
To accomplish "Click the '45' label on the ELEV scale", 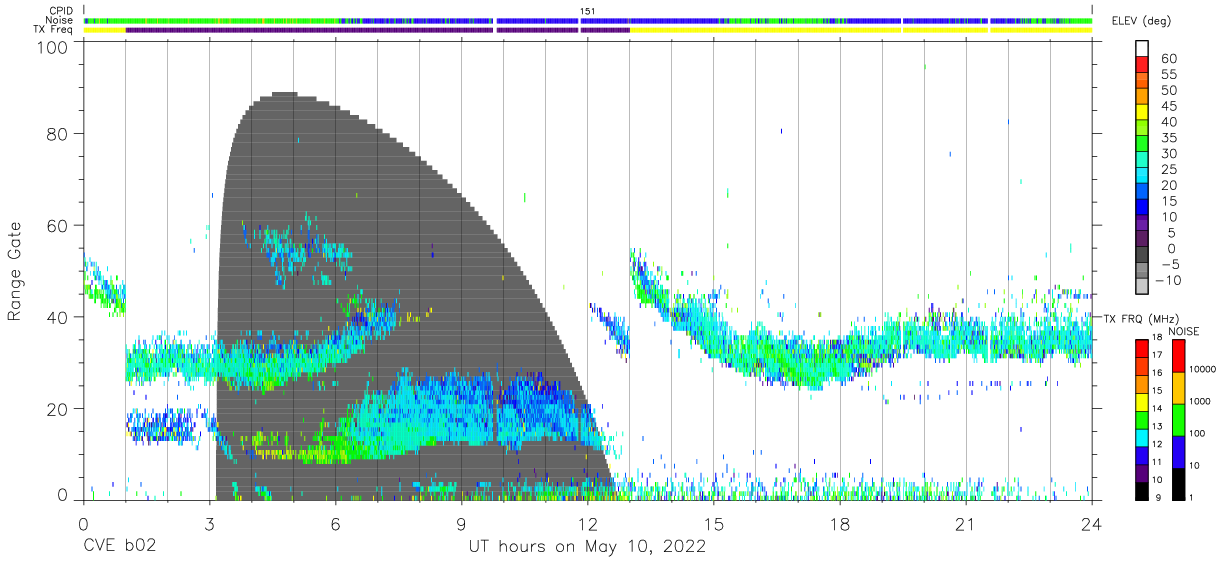I will (1169, 106).
